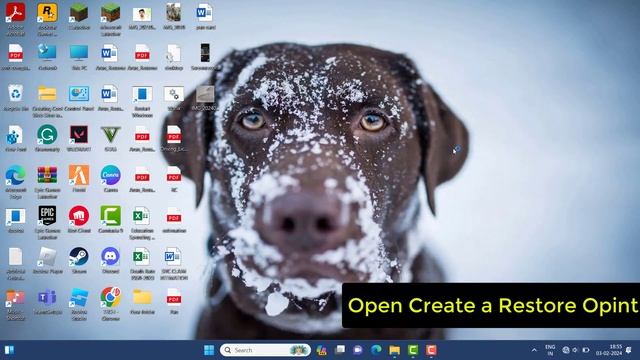Open the Windows Start button
Image resolution: width=640 pixels, height=360 pixels.
pyautogui.click(x=209, y=350)
